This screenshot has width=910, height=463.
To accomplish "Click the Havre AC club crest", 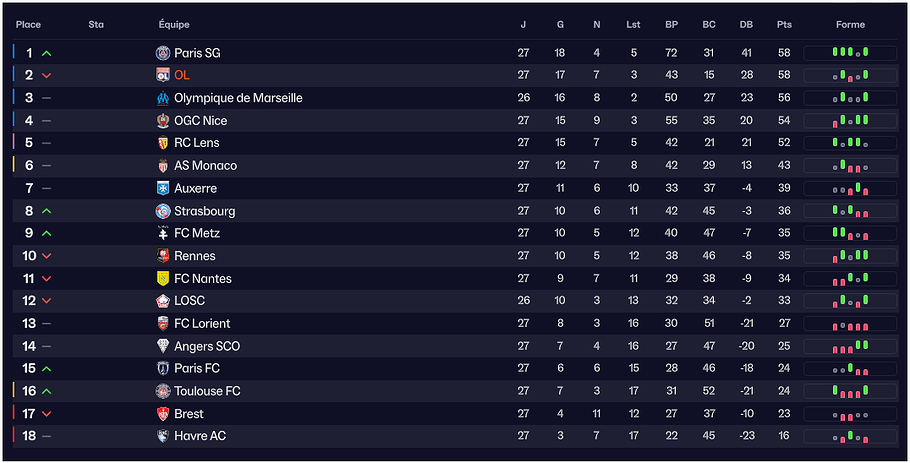I will [163, 436].
